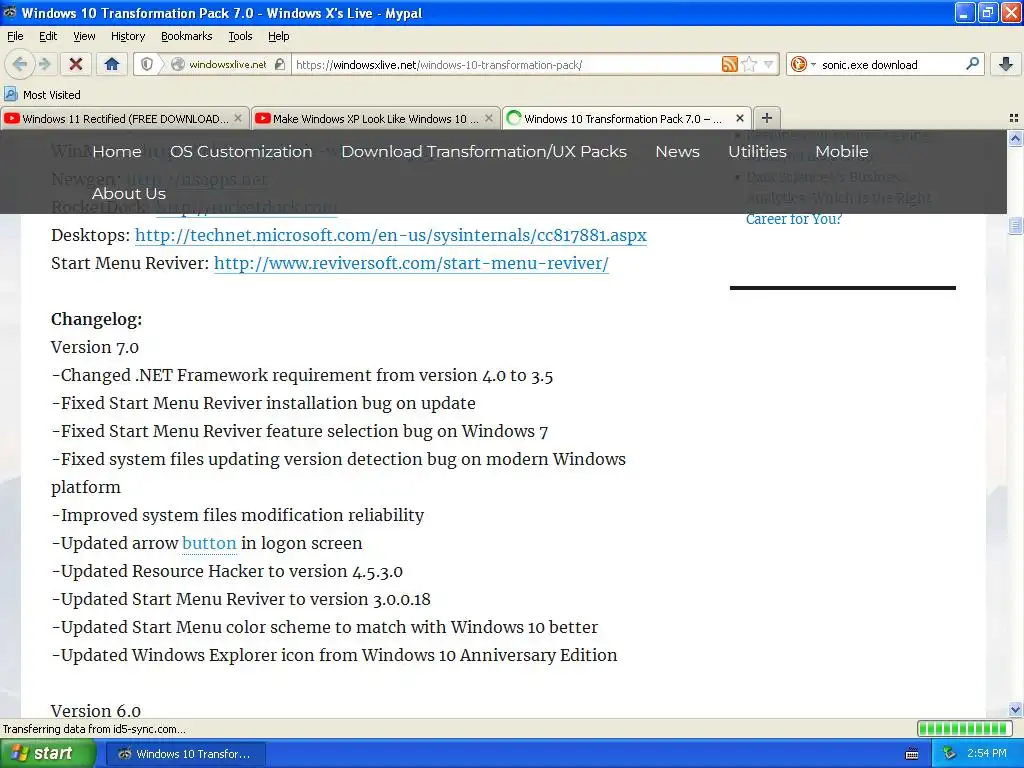The image size is (1024, 768).
Task: Click the 'Version 6.0' text
Action: pyautogui.click(x=96, y=711)
